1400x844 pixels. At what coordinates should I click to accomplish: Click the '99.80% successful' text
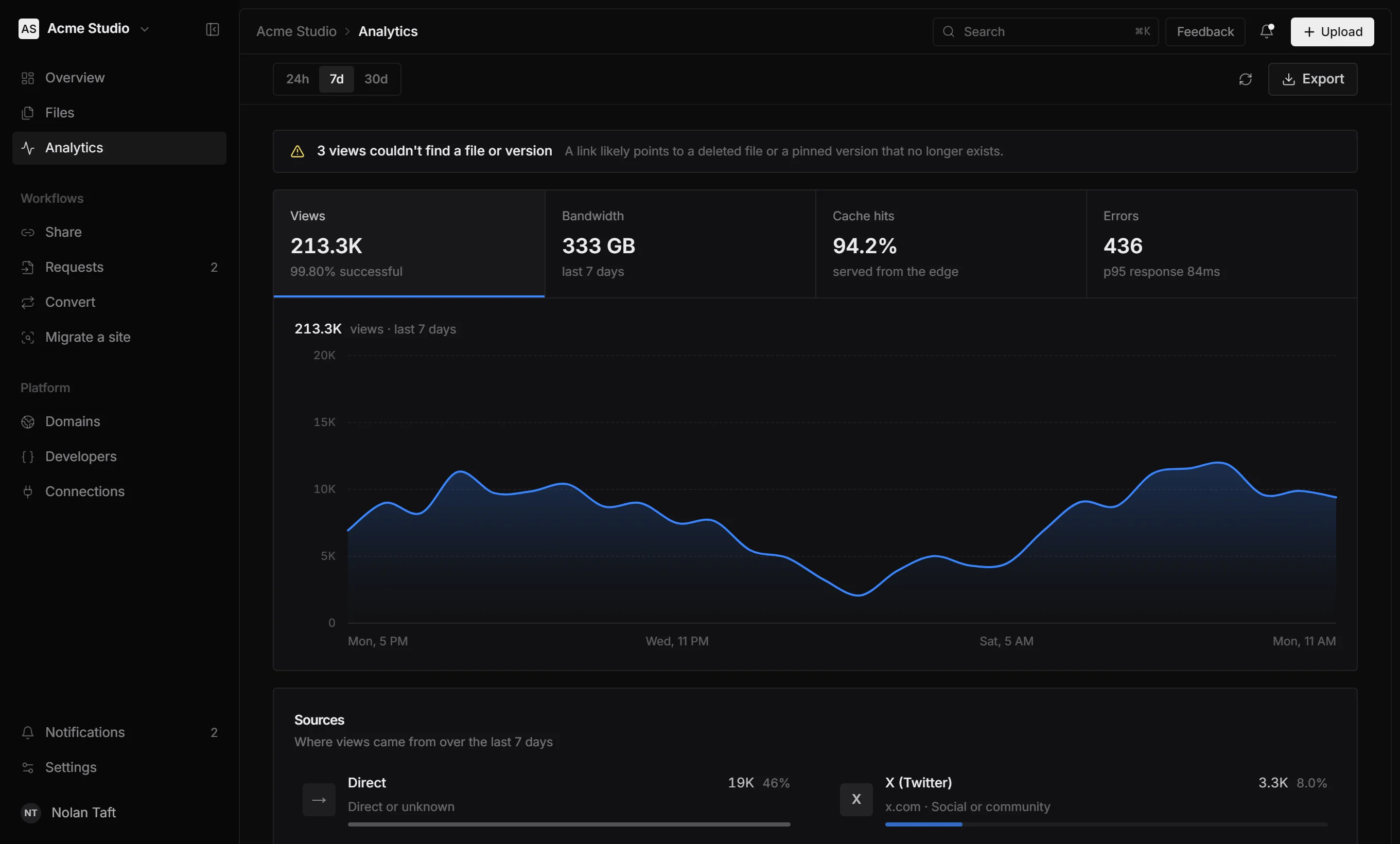click(x=346, y=272)
